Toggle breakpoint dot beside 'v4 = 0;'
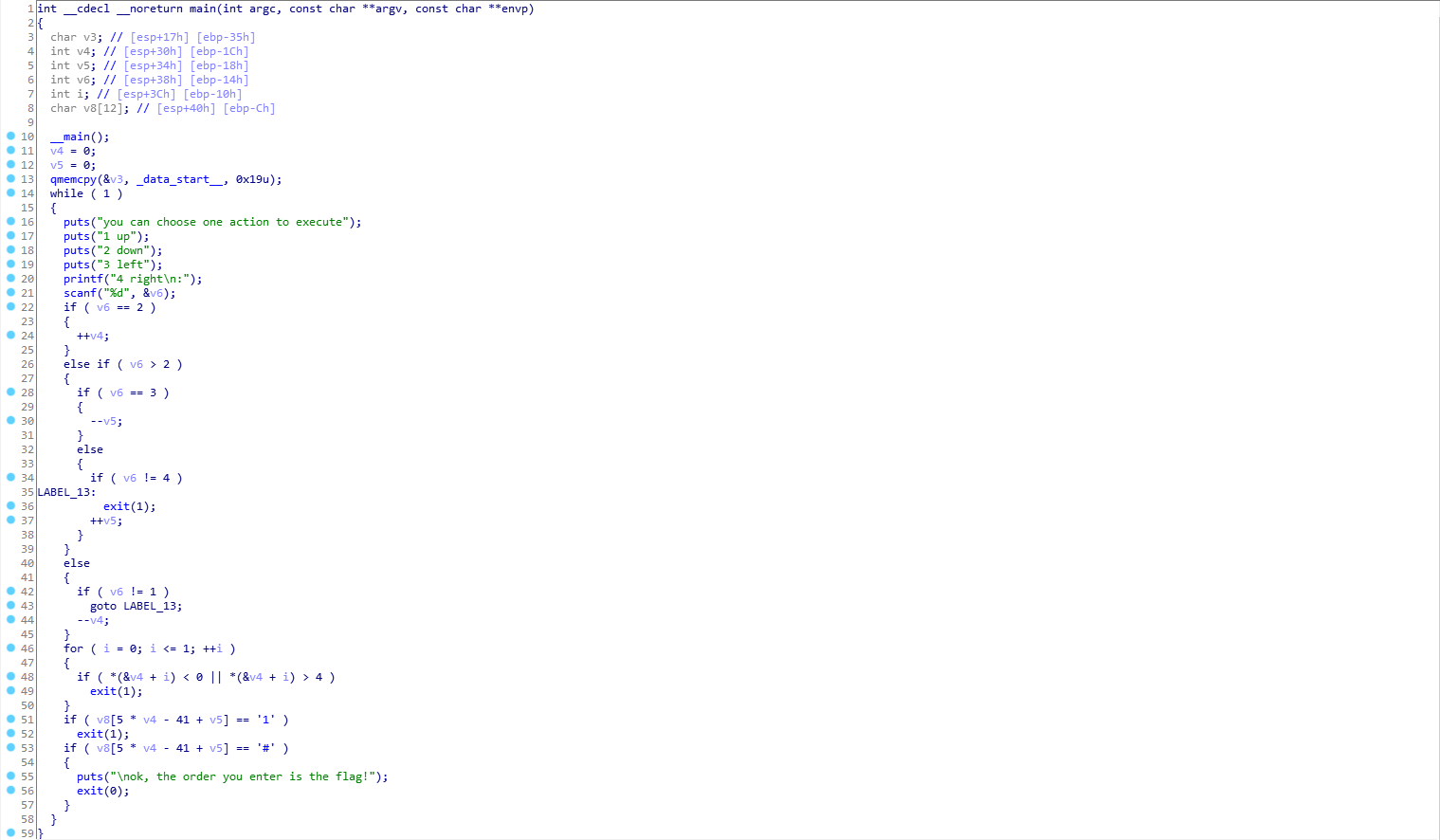The width and height of the screenshot is (1440, 840). point(10,150)
